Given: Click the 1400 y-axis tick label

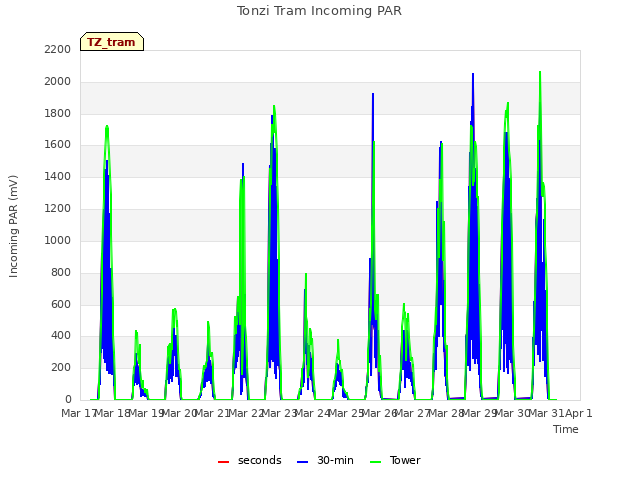Looking at the screenshot, I should (x=58, y=177).
